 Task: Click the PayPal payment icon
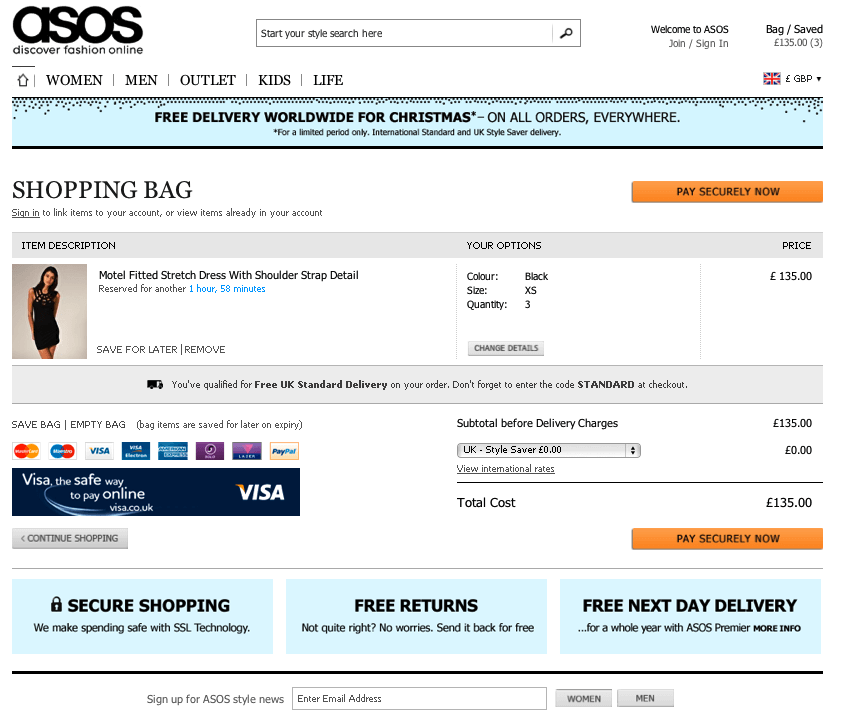pos(284,451)
